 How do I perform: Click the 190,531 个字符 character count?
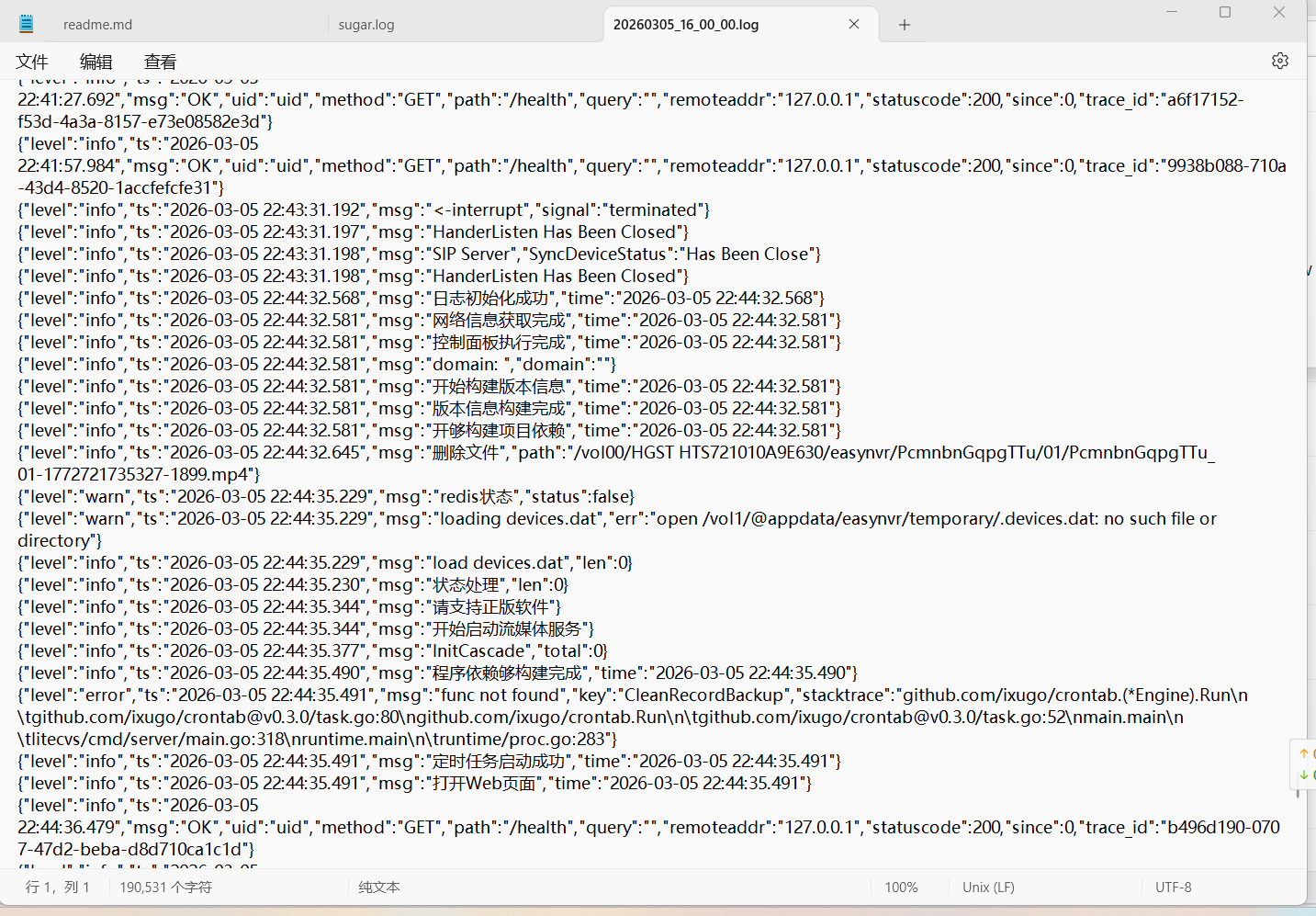click(x=165, y=888)
